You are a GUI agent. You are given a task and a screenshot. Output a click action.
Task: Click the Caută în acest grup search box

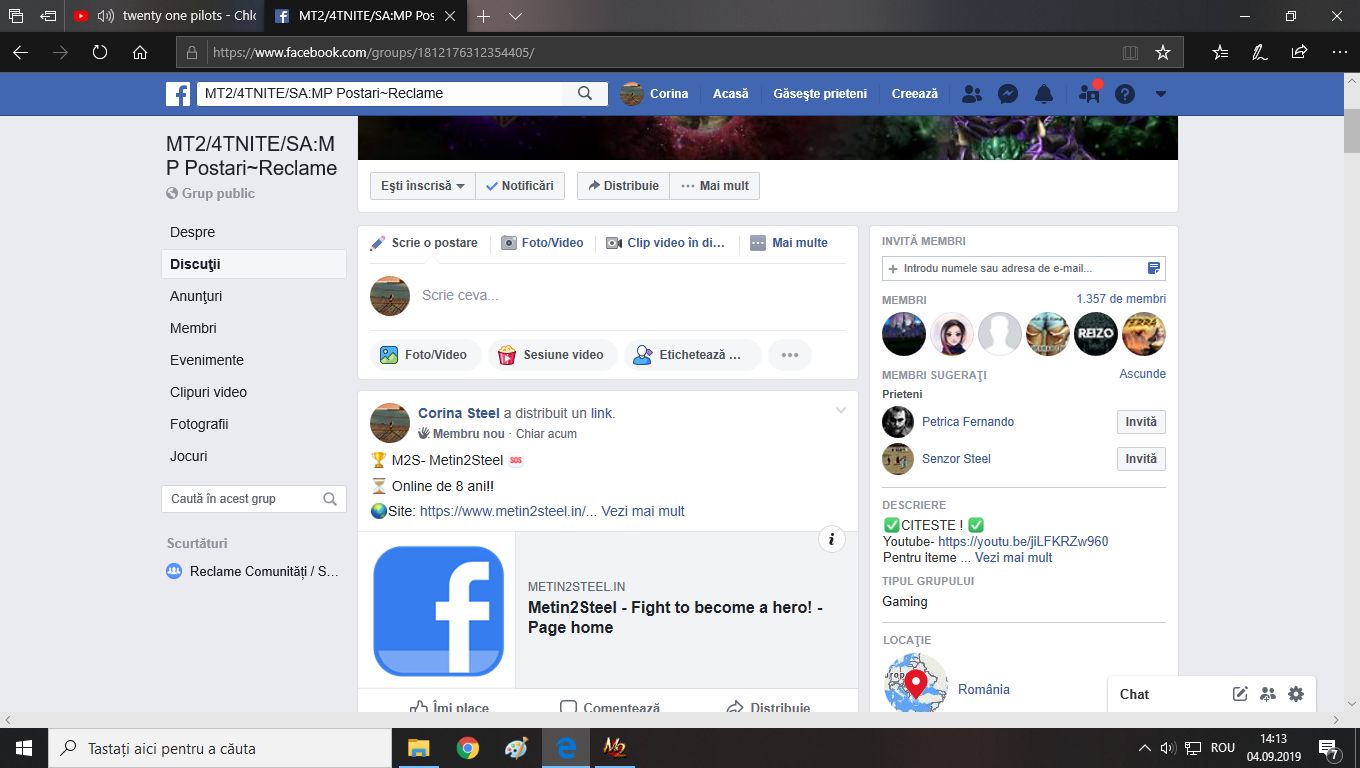point(254,499)
